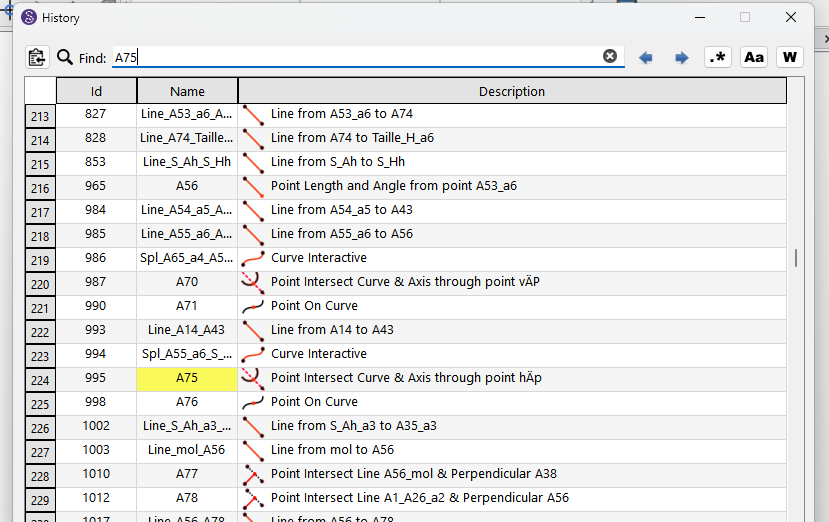Click the curve icon for Spl_A65_a4 row

pos(253,258)
